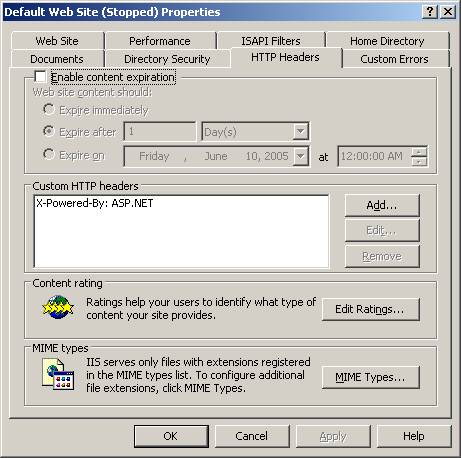Viewport: 461px width, 458px height.
Task: Click the question mark help icon in title bar
Action: [430, 12]
